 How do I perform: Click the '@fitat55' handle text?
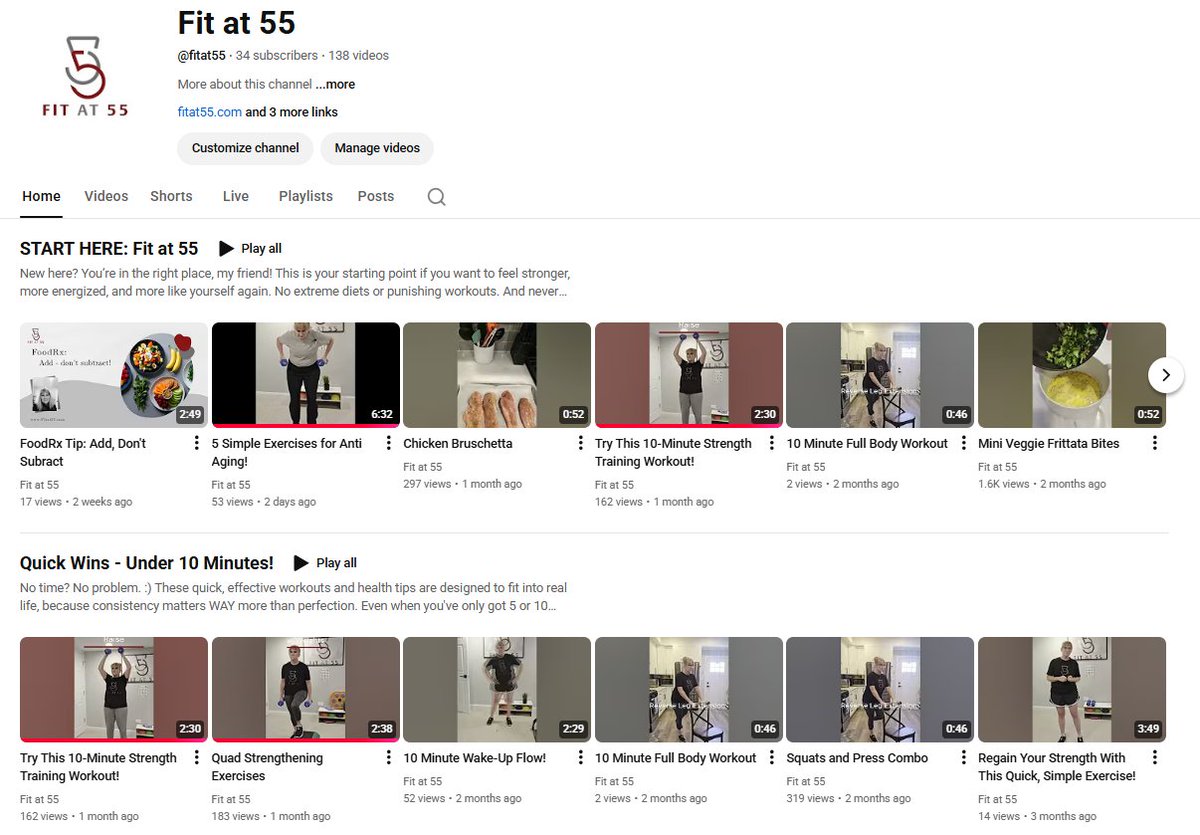point(202,56)
